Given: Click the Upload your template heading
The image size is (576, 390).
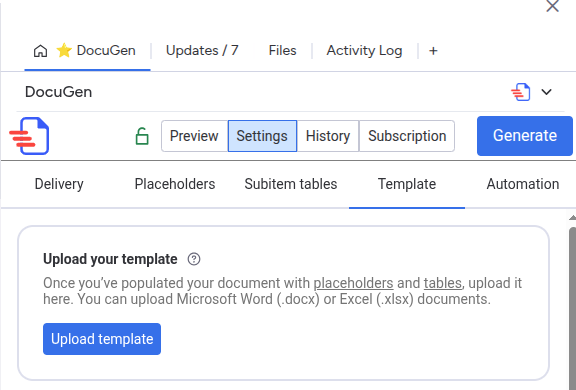Looking at the screenshot, I should coord(110,259).
